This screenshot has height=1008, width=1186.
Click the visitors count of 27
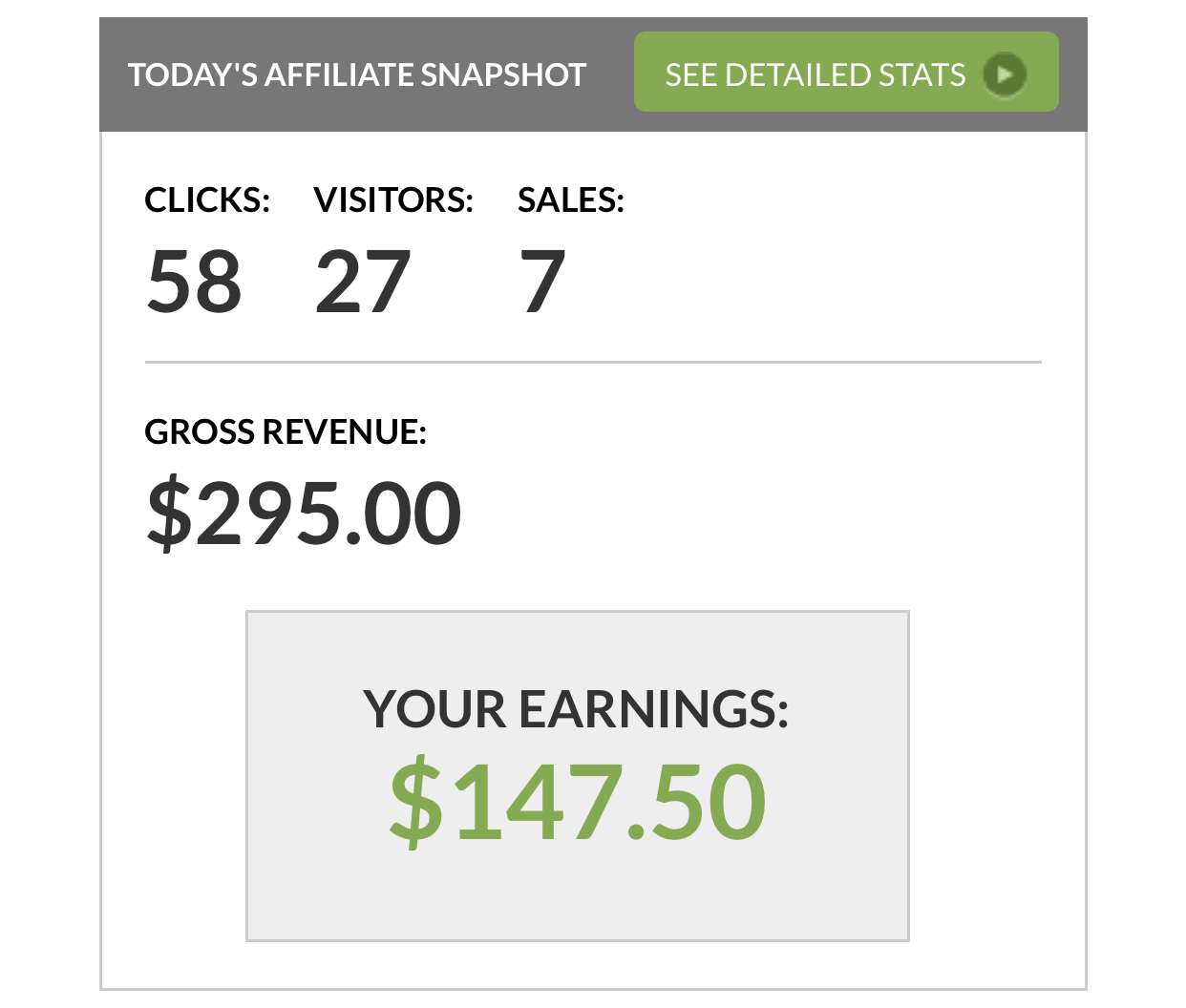363,281
